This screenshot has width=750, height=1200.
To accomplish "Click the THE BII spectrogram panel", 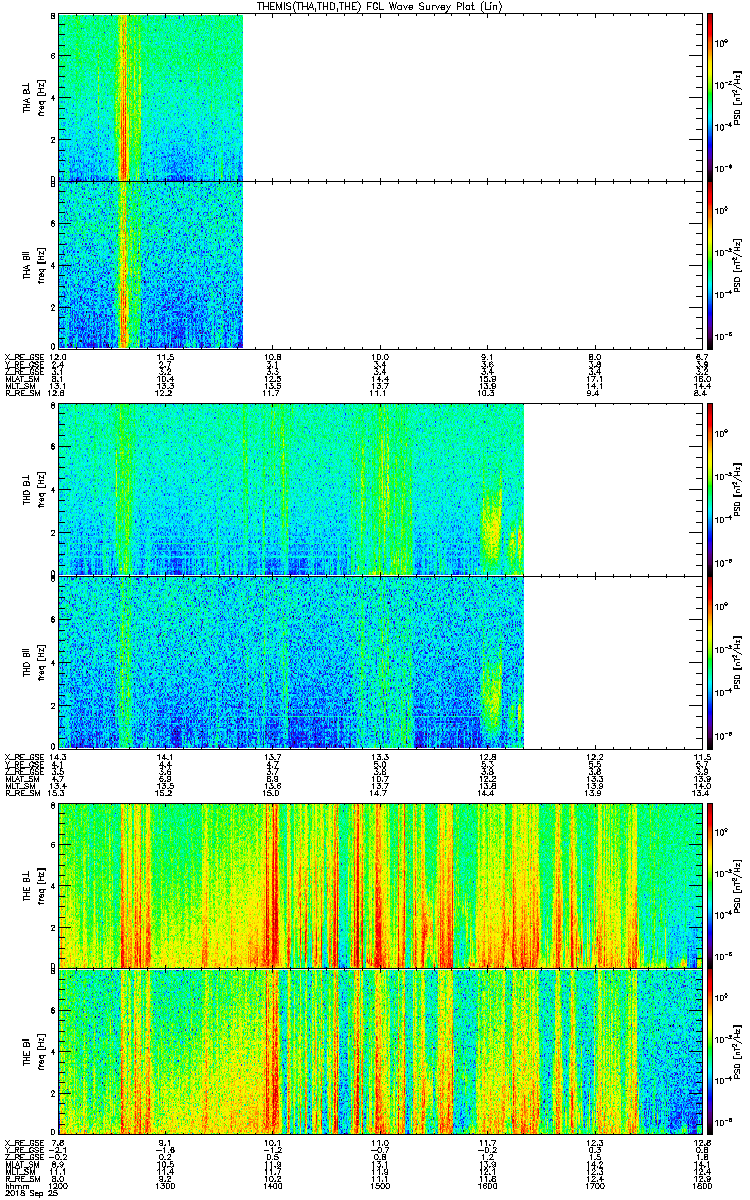I will (380, 1052).
